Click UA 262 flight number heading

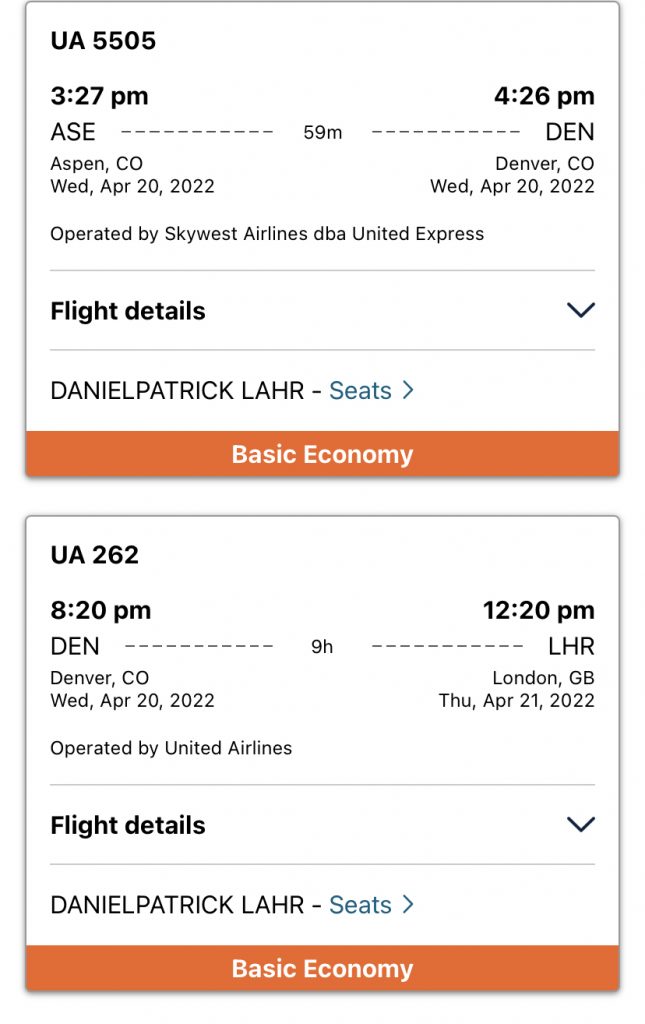[x=95, y=554]
